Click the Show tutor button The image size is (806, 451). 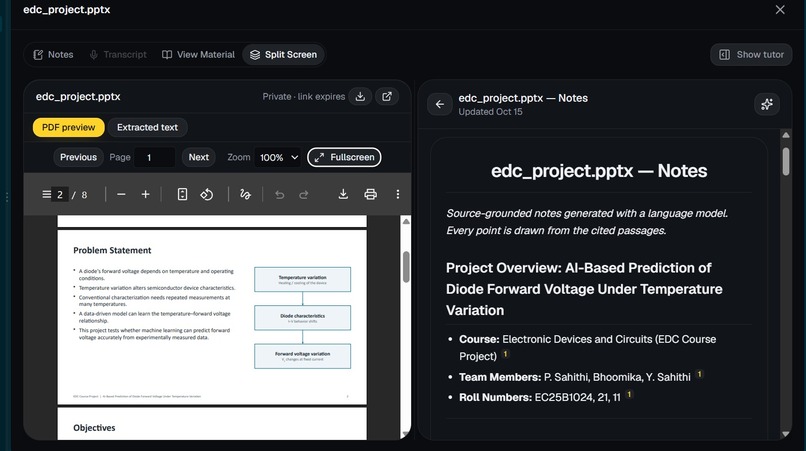click(x=751, y=55)
